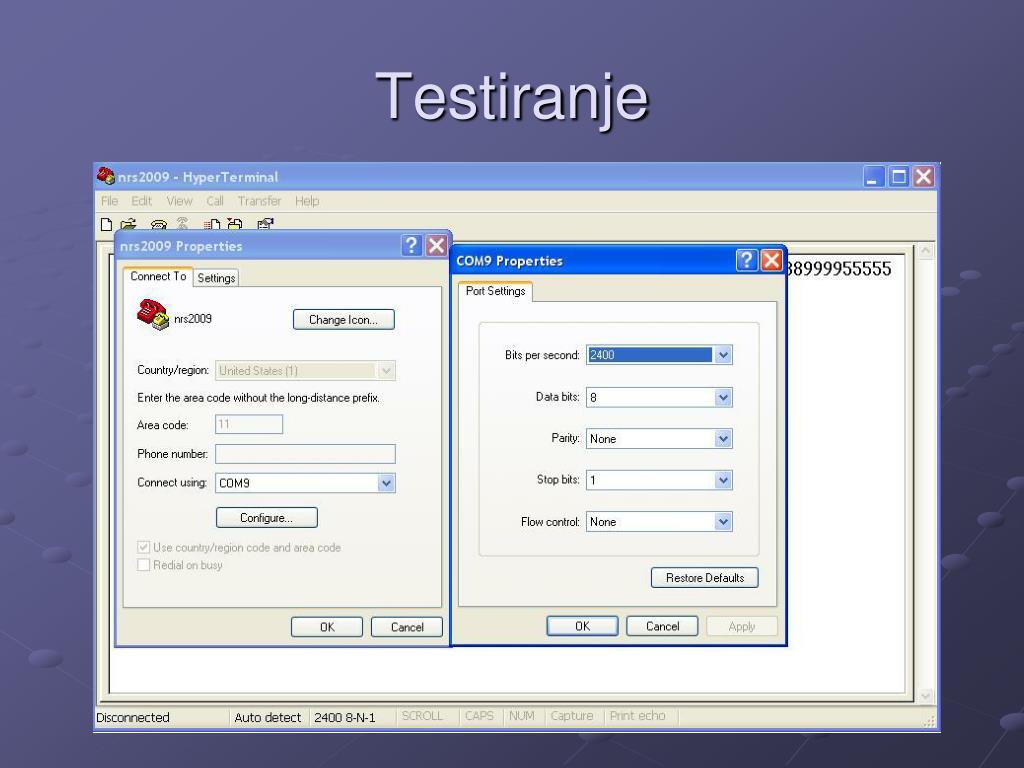Open the Call menu
This screenshot has height=768, width=1024.
click(x=215, y=201)
